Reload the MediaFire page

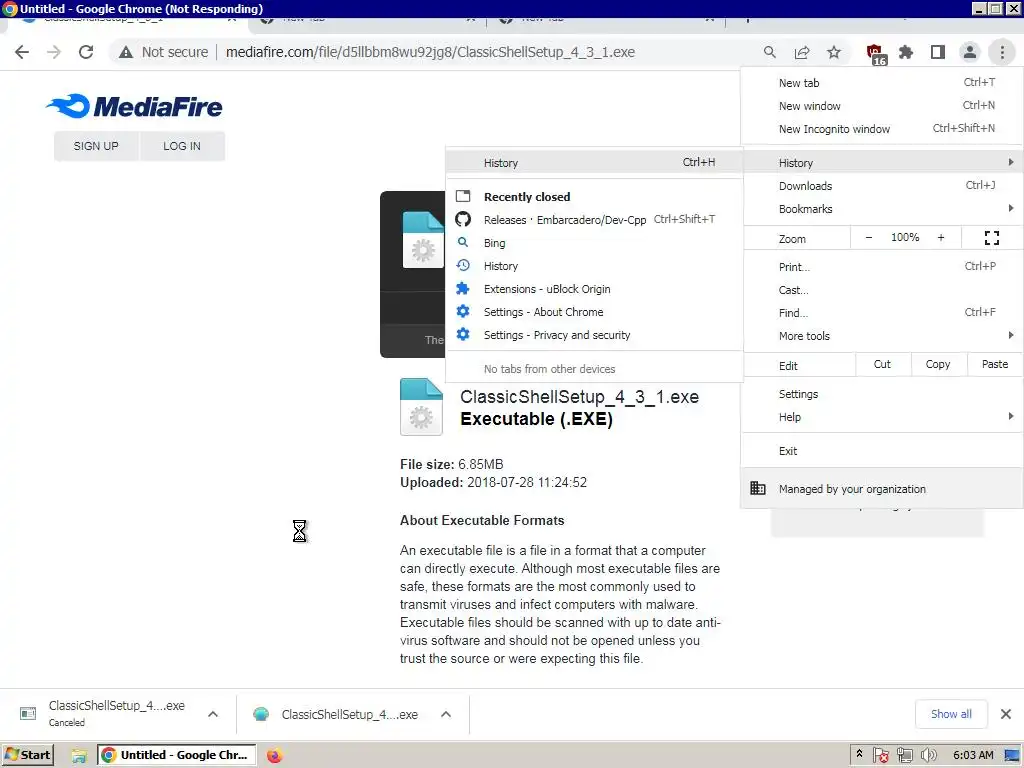point(86,52)
